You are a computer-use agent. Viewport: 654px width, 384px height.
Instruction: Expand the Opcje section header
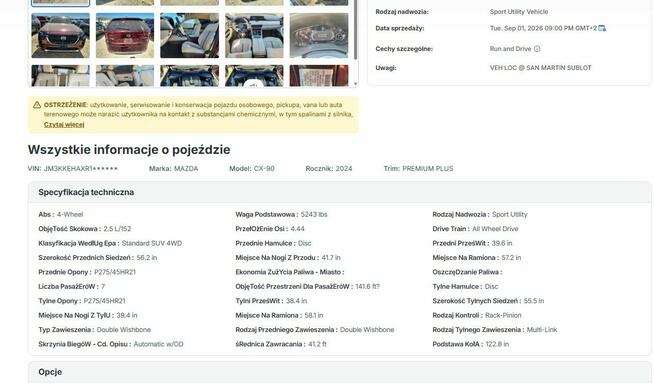pyautogui.click(x=340, y=372)
